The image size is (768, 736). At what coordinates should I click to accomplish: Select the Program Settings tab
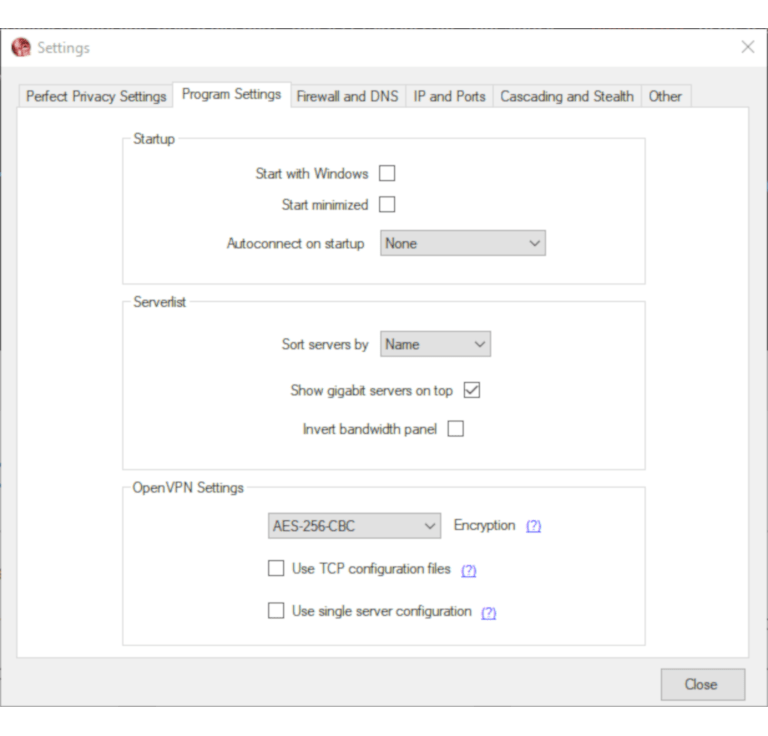(x=232, y=94)
